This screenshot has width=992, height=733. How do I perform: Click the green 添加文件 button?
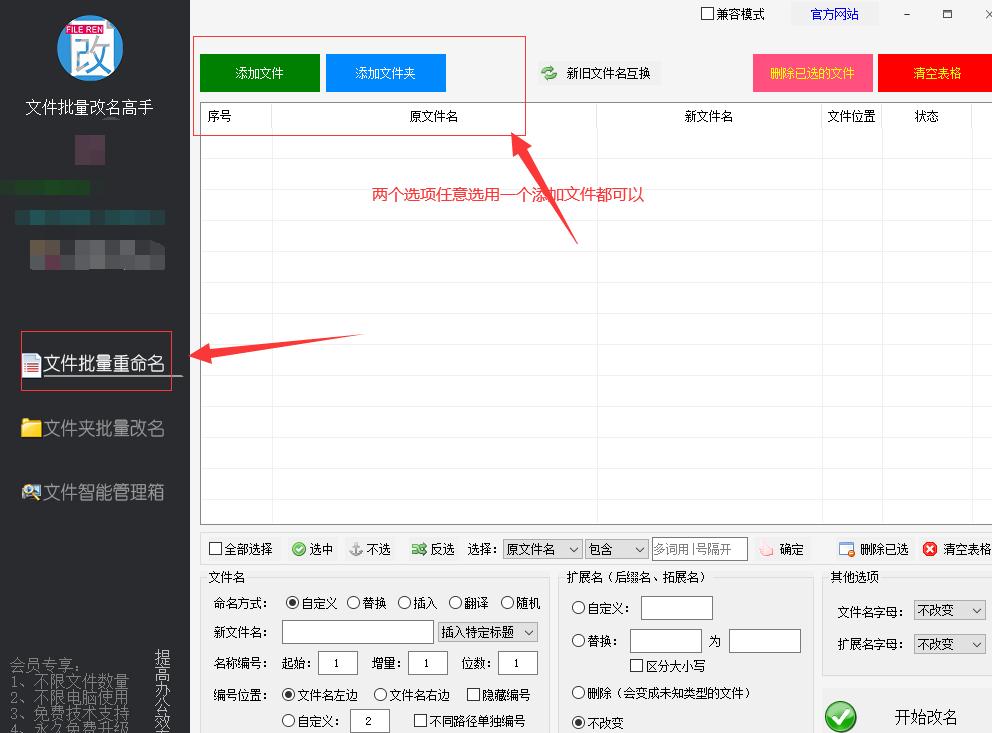click(259, 72)
